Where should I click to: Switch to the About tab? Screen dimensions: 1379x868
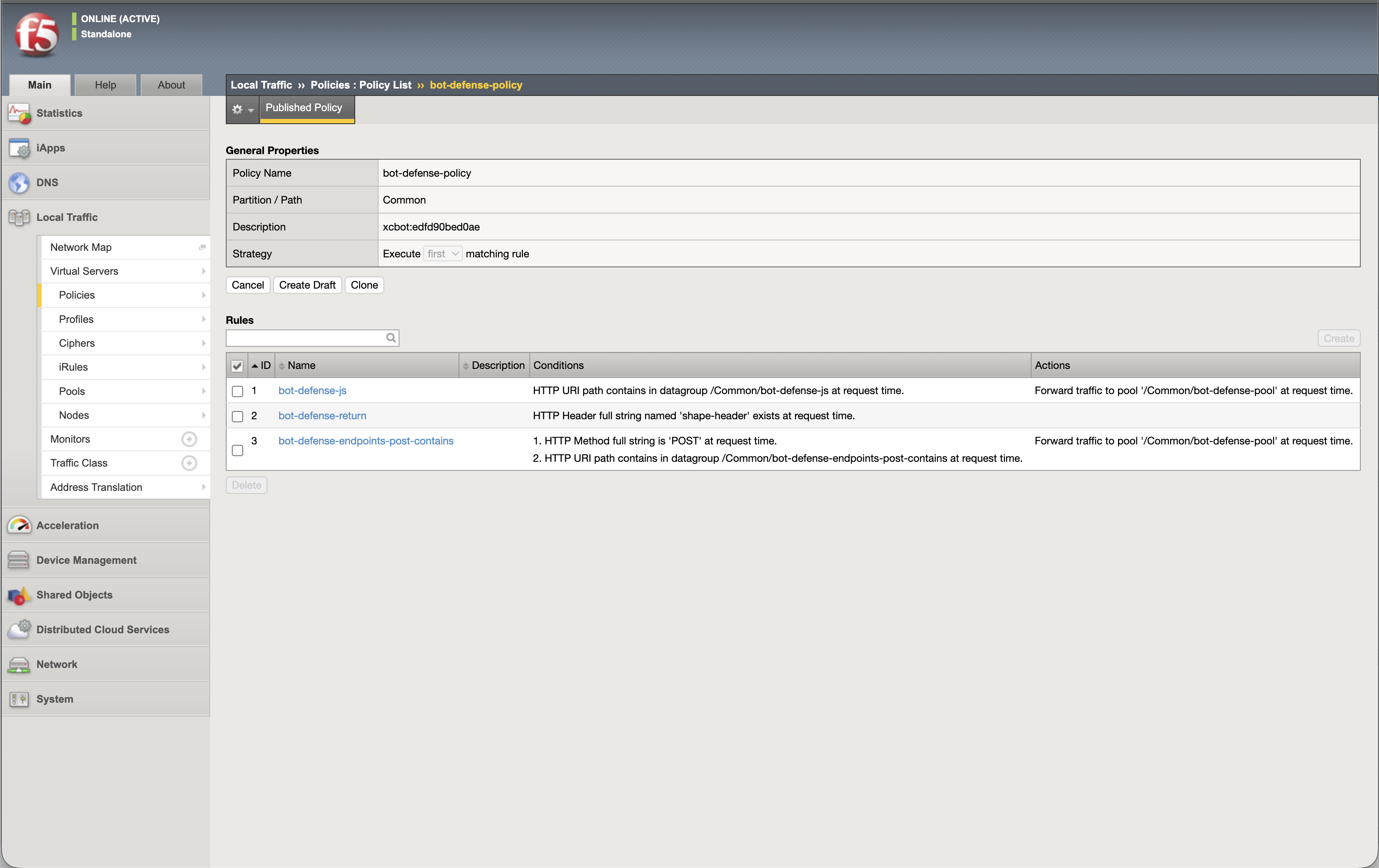point(171,85)
